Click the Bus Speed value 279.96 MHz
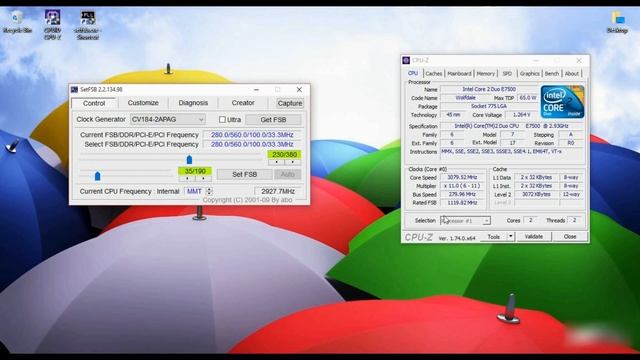Screen dimensions: 640x360 (462, 195)
